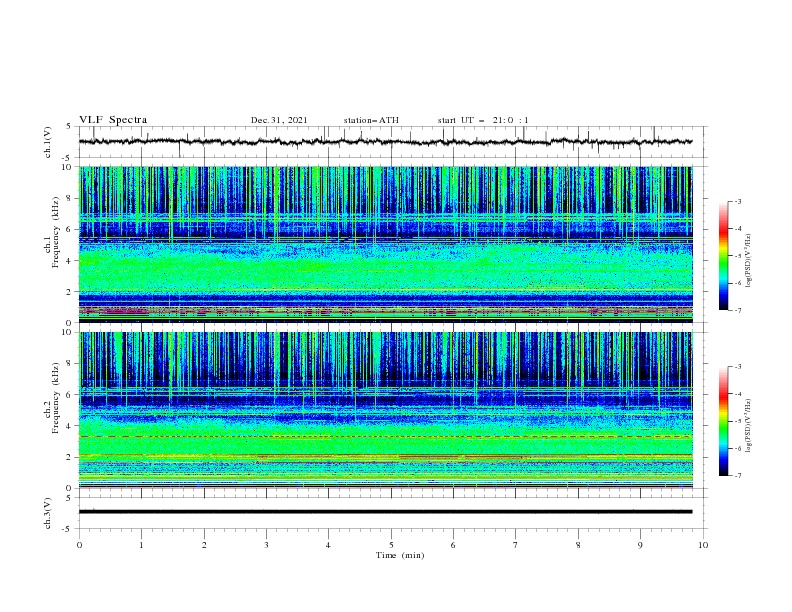The image size is (792, 612).
Task: Click the ch.1(V) waveform trace
Action: coord(386,142)
